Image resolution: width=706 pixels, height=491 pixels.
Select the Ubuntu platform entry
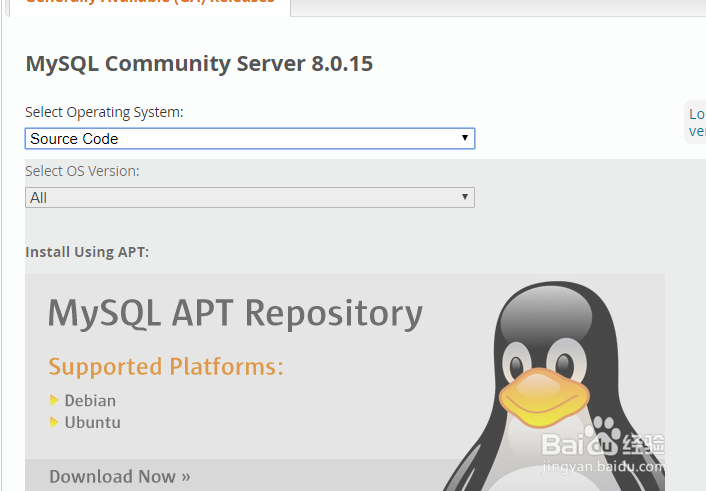pyautogui.click(x=92, y=422)
